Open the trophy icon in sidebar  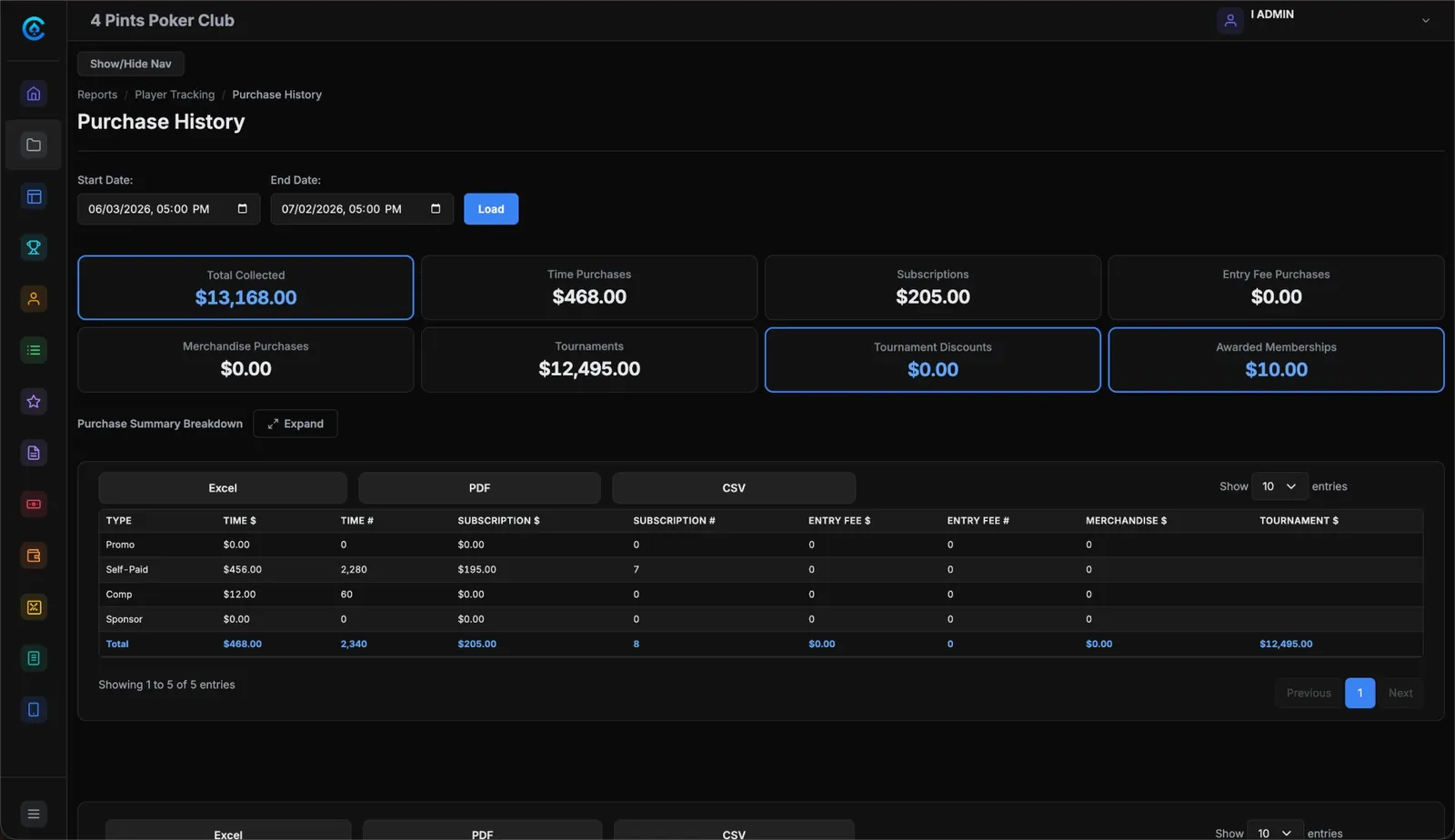pyautogui.click(x=34, y=247)
